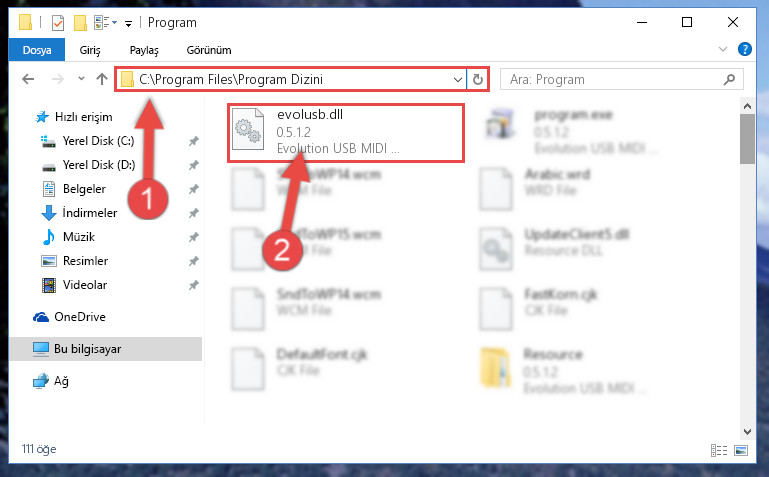Switch to large thumbnails view icon
Image resolution: width=769 pixels, height=477 pixels.
tap(741, 450)
